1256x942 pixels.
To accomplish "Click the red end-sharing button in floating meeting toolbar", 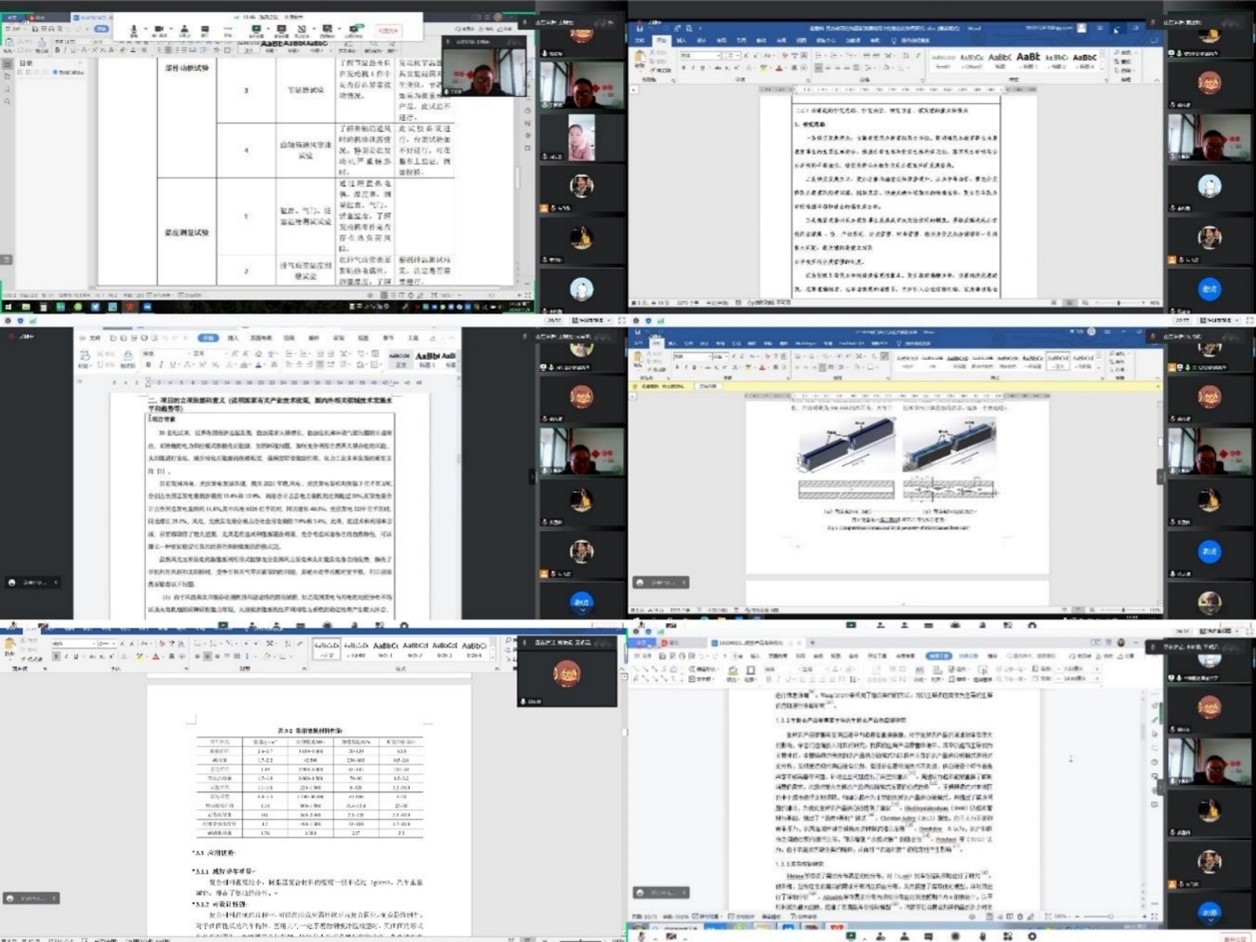I will click(390, 31).
